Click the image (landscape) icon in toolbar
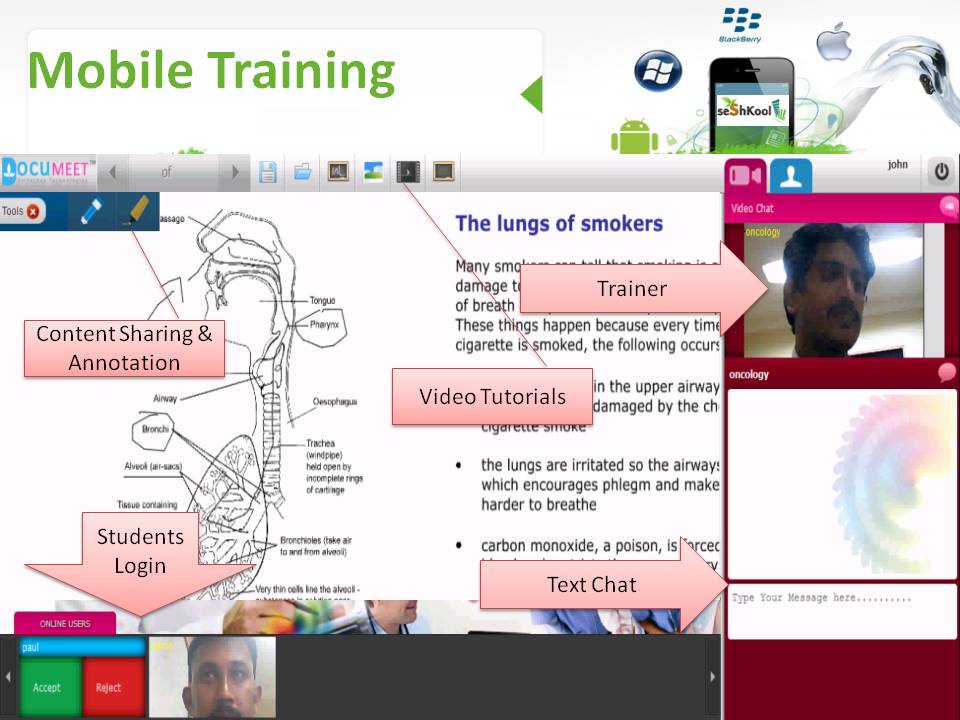This screenshot has height=720, width=960. [x=373, y=172]
